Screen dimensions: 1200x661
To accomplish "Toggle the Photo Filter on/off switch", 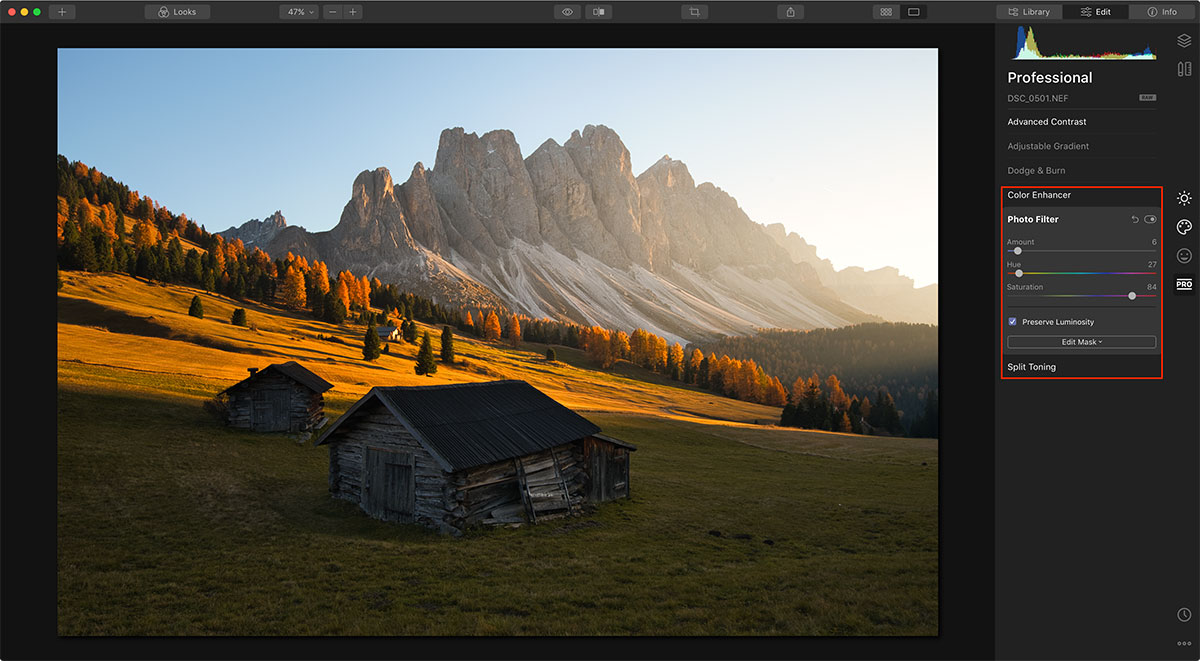I will (1150, 219).
